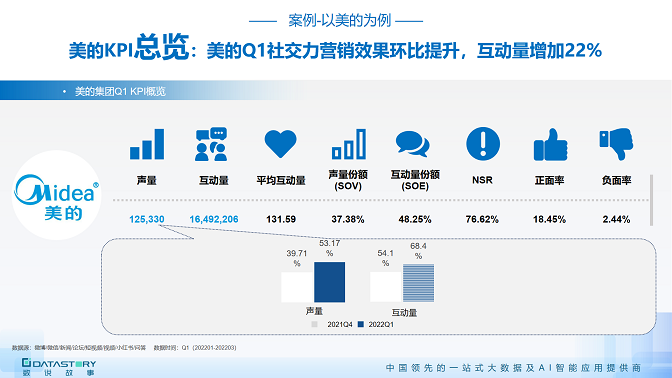Click the speech bubbles icon above 互动量份额
Image resolution: width=672 pixels, height=378 pixels.
(412, 144)
